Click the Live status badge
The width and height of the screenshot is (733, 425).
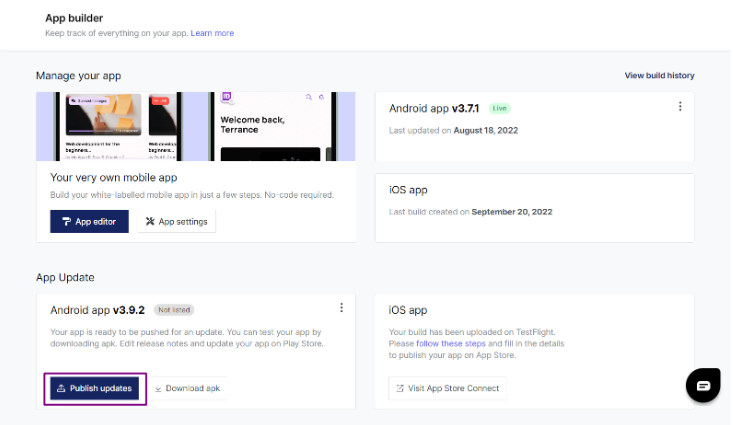pos(503,108)
